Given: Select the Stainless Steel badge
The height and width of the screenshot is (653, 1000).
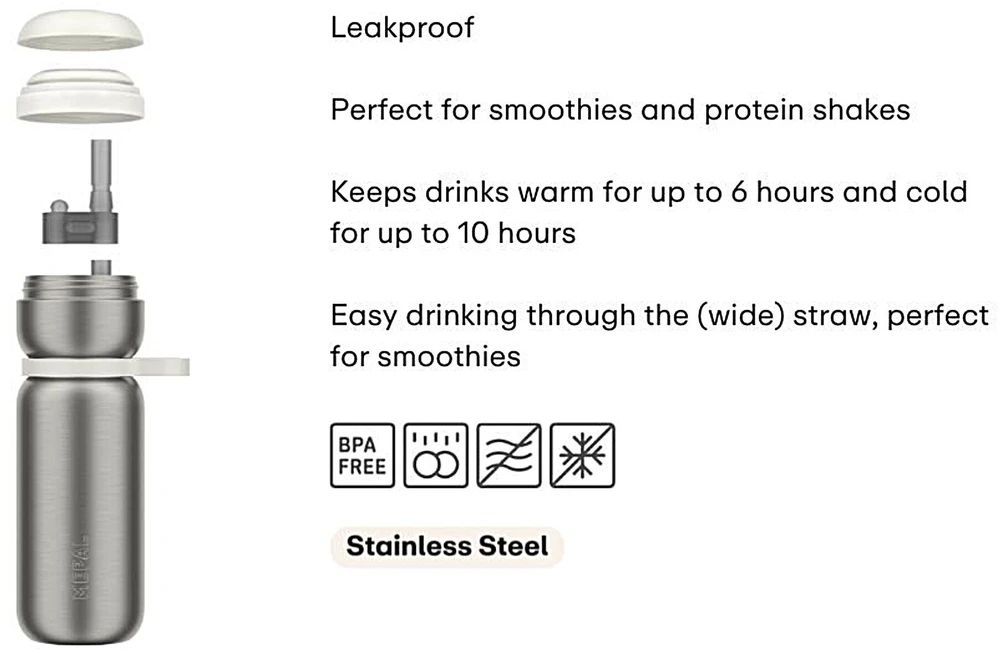Looking at the screenshot, I should click(x=447, y=546).
